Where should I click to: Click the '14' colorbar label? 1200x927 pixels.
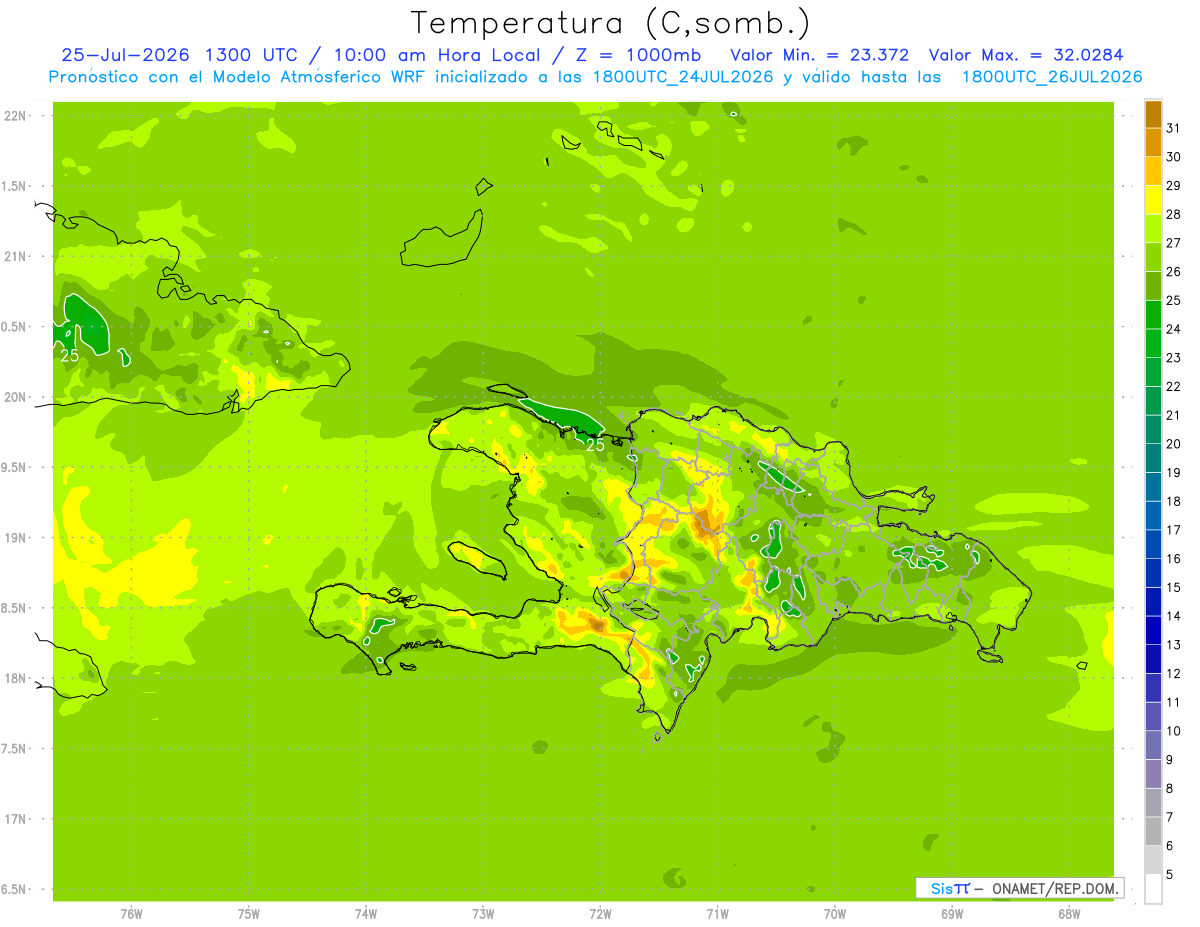[x=1174, y=616]
